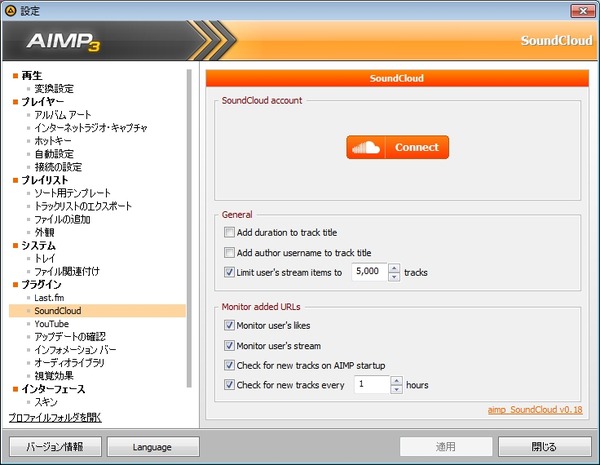Enable Add duration to track title
This screenshot has height=465, width=600.
point(229,232)
